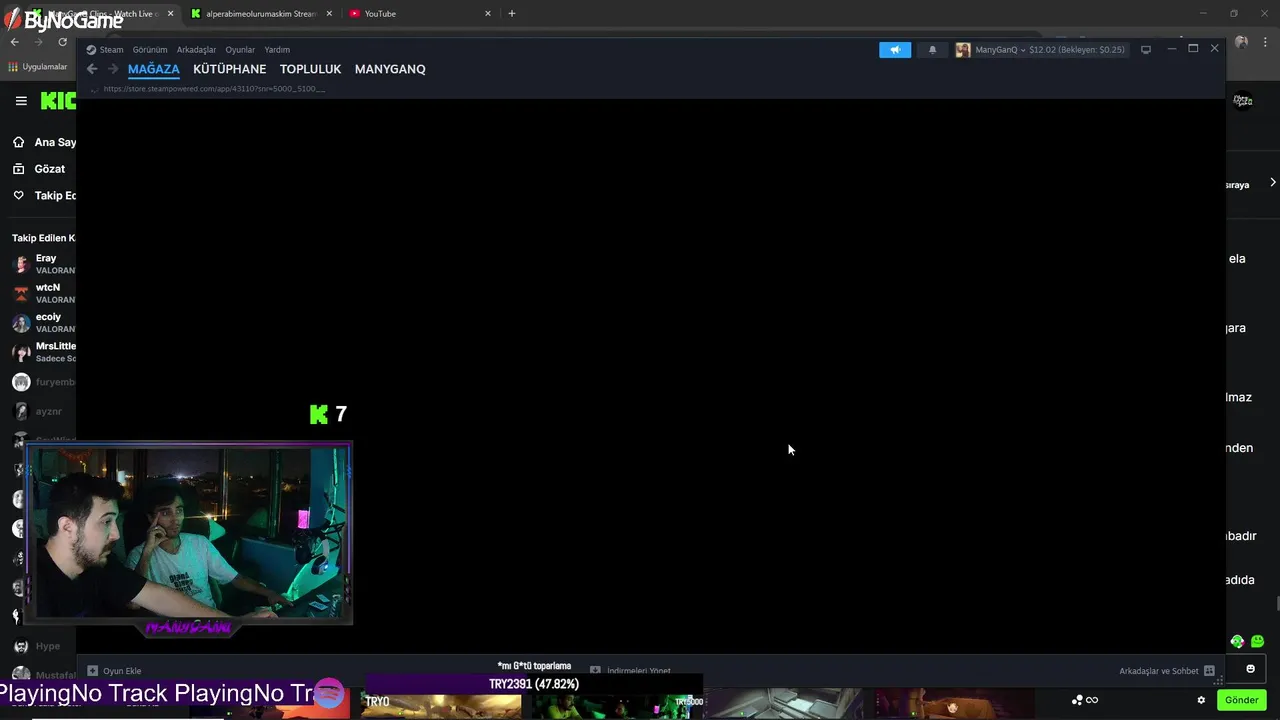Open the Görünüm menu

[150, 50]
